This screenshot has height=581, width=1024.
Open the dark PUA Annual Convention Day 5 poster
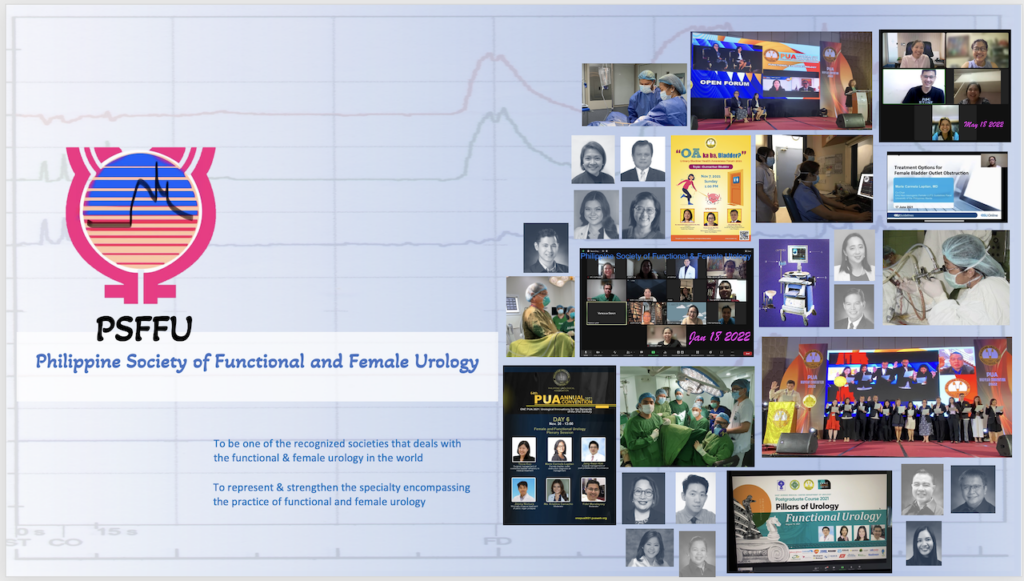pos(560,445)
